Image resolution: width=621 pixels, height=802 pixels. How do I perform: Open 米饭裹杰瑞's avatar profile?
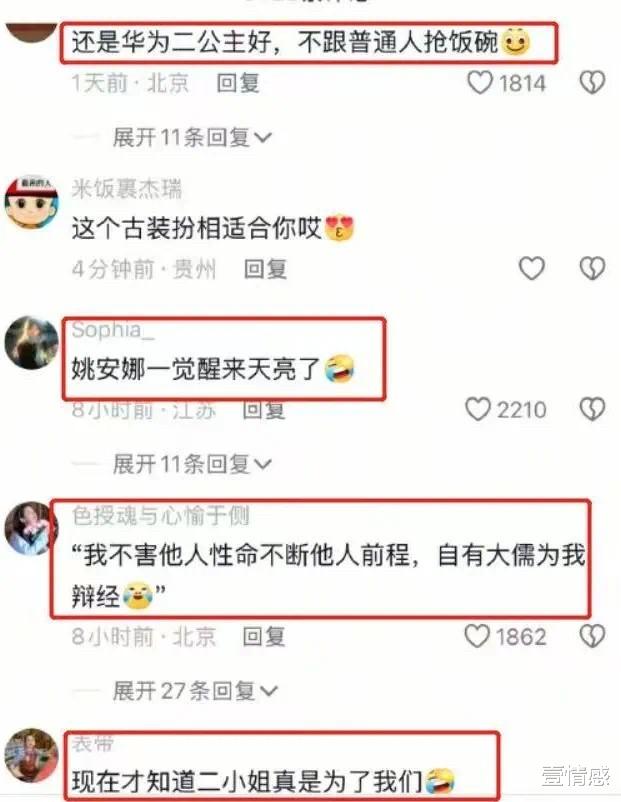[32, 202]
